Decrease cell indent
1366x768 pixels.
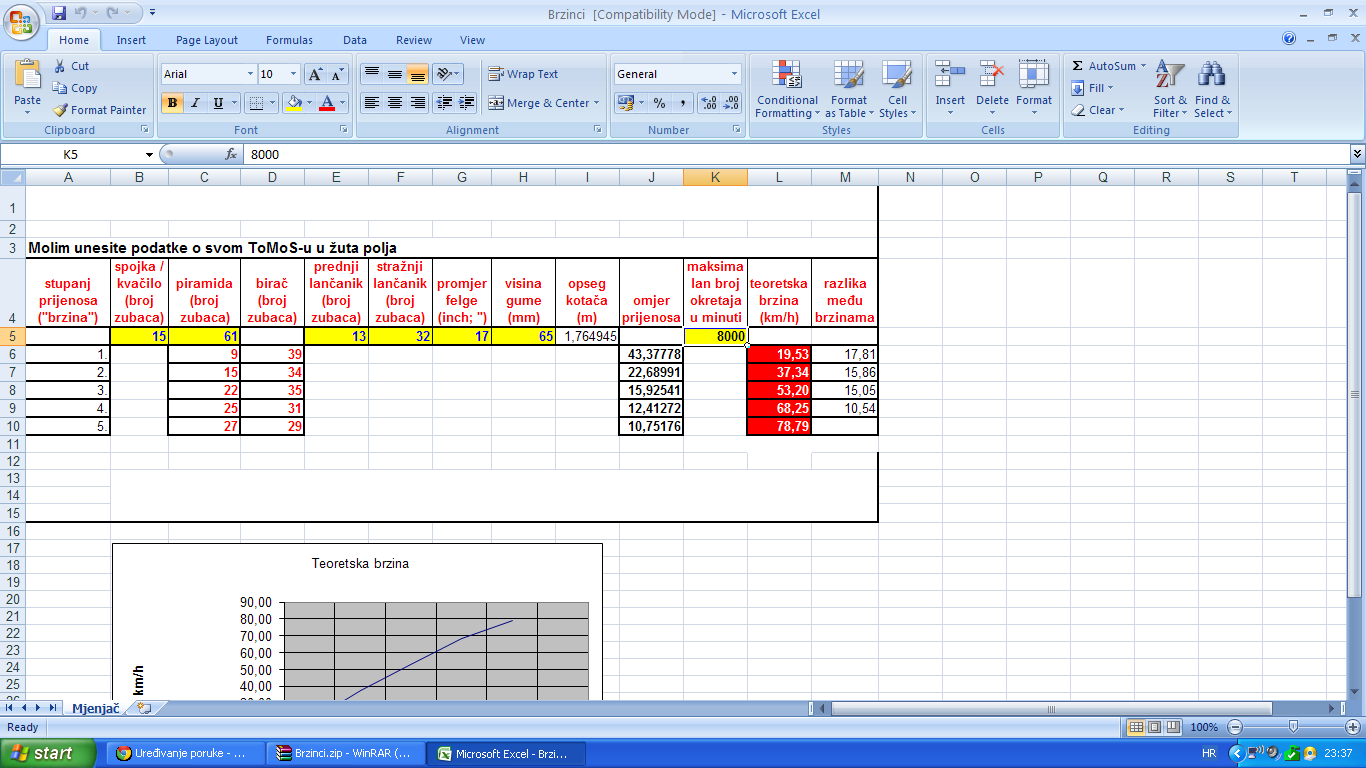coord(444,103)
